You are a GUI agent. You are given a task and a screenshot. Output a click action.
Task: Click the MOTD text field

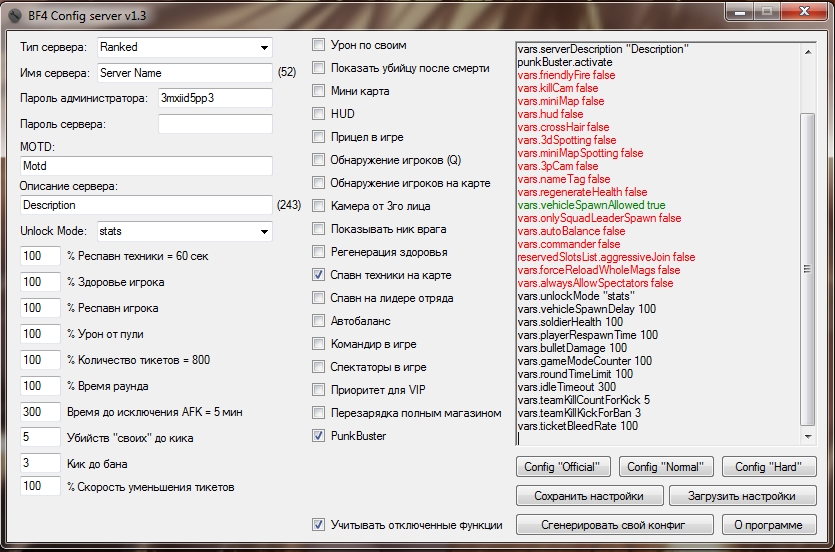(146, 166)
